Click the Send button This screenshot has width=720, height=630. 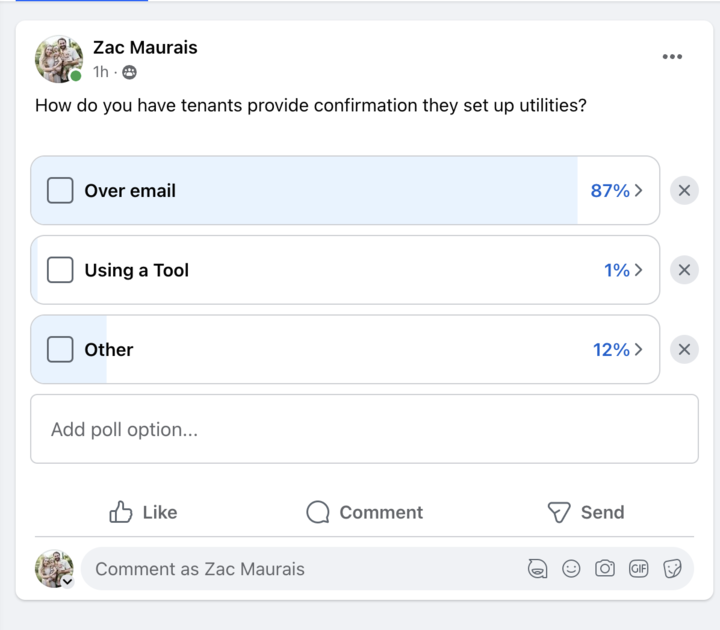[586, 512]
